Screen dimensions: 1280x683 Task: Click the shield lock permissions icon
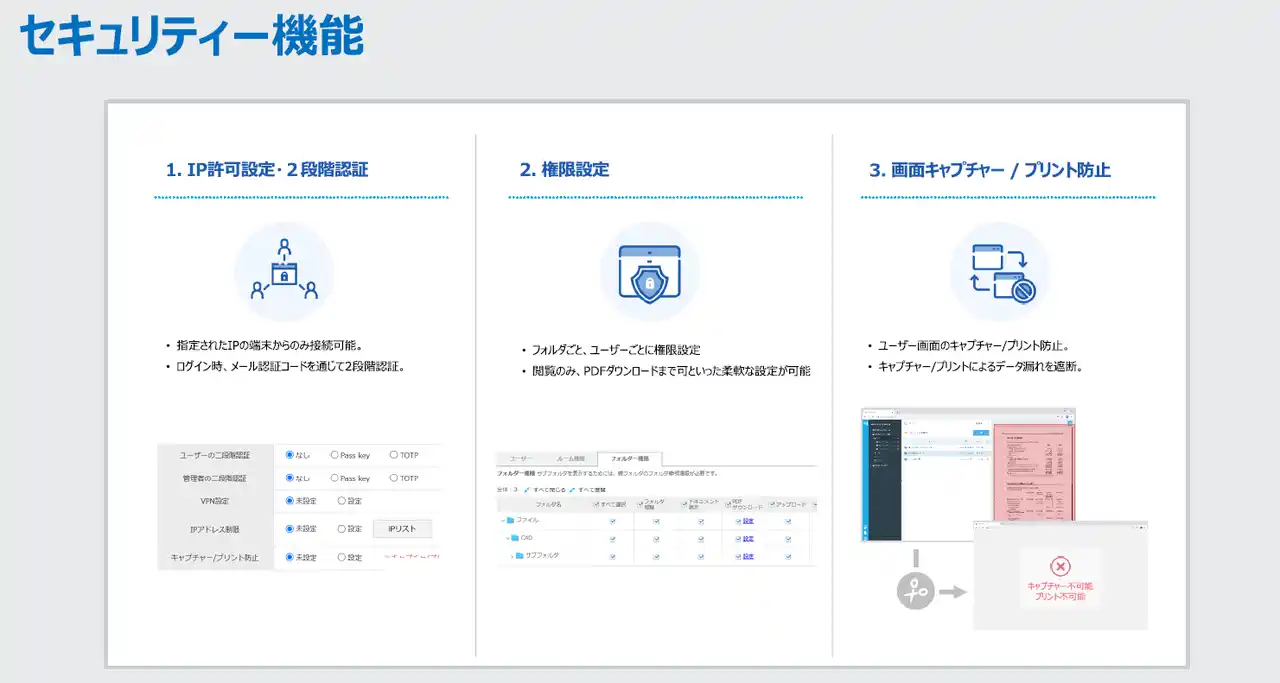(649, 272)
